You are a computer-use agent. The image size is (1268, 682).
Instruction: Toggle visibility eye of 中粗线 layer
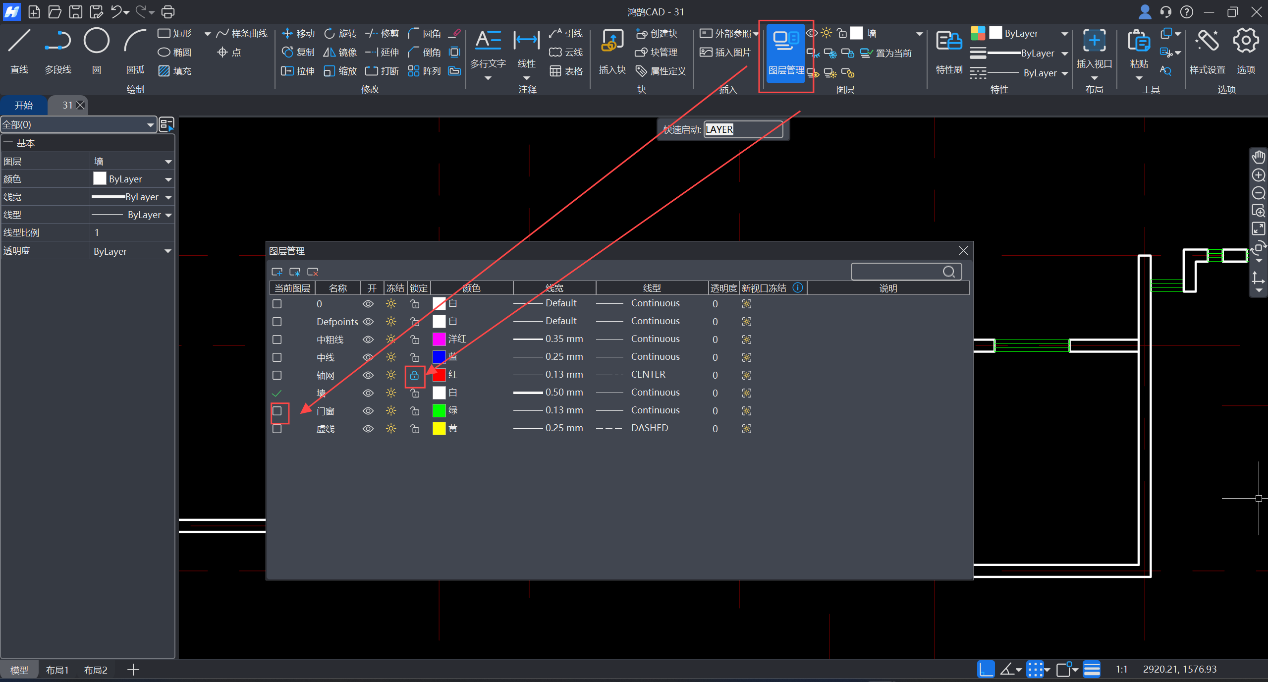tap(368, 339)
